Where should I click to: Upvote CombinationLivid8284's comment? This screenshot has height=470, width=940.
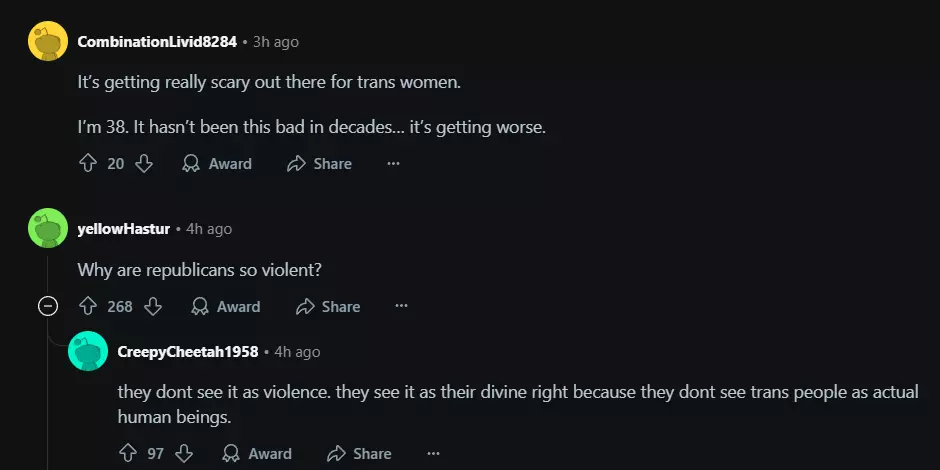87,163
